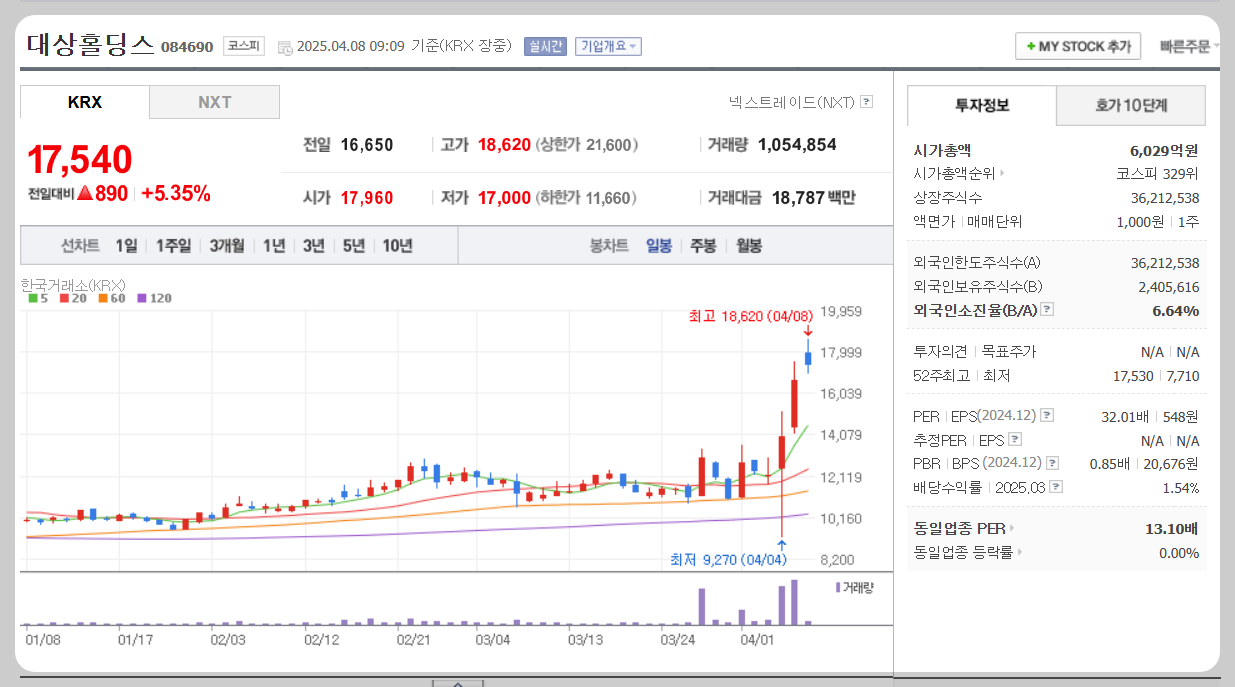Open the PER EPS(2024.12) help tooltip icon

[x=1047, y=416]
